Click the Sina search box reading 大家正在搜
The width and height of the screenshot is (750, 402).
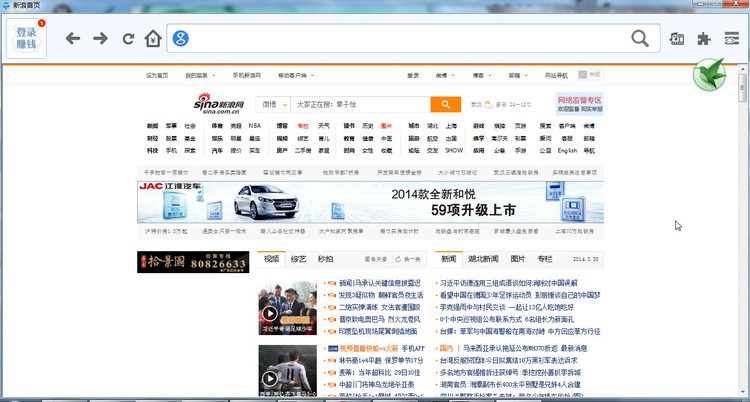click(x=361, y=104)
